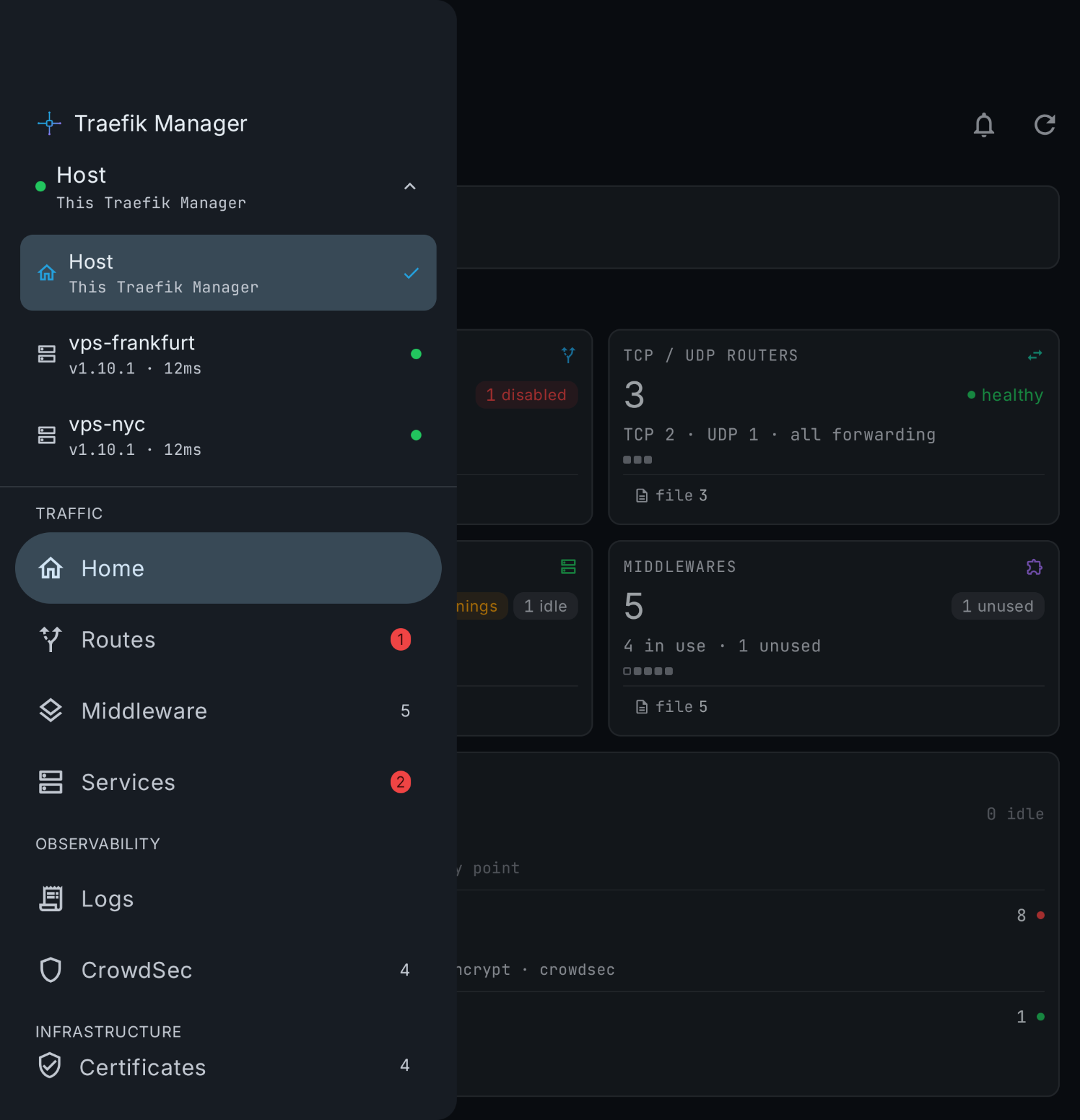Image resolution: width=1080 pixels, height=1120 pixels.
Task: Switch to vps-nyc instance
Action: (x=228, y=435)
